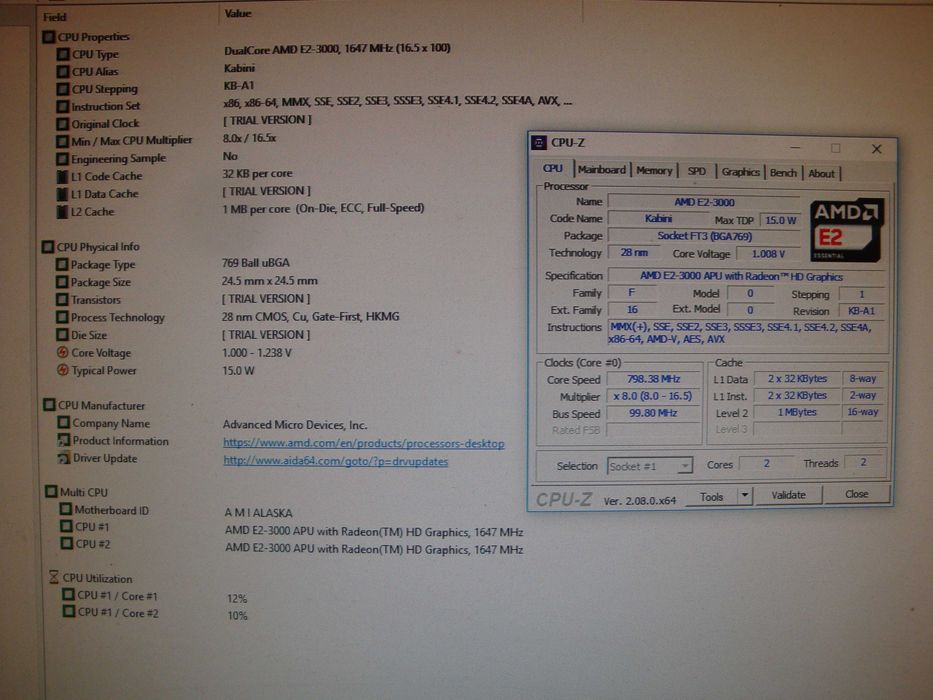Switch to the Mainboard tab

pos(602,170)
